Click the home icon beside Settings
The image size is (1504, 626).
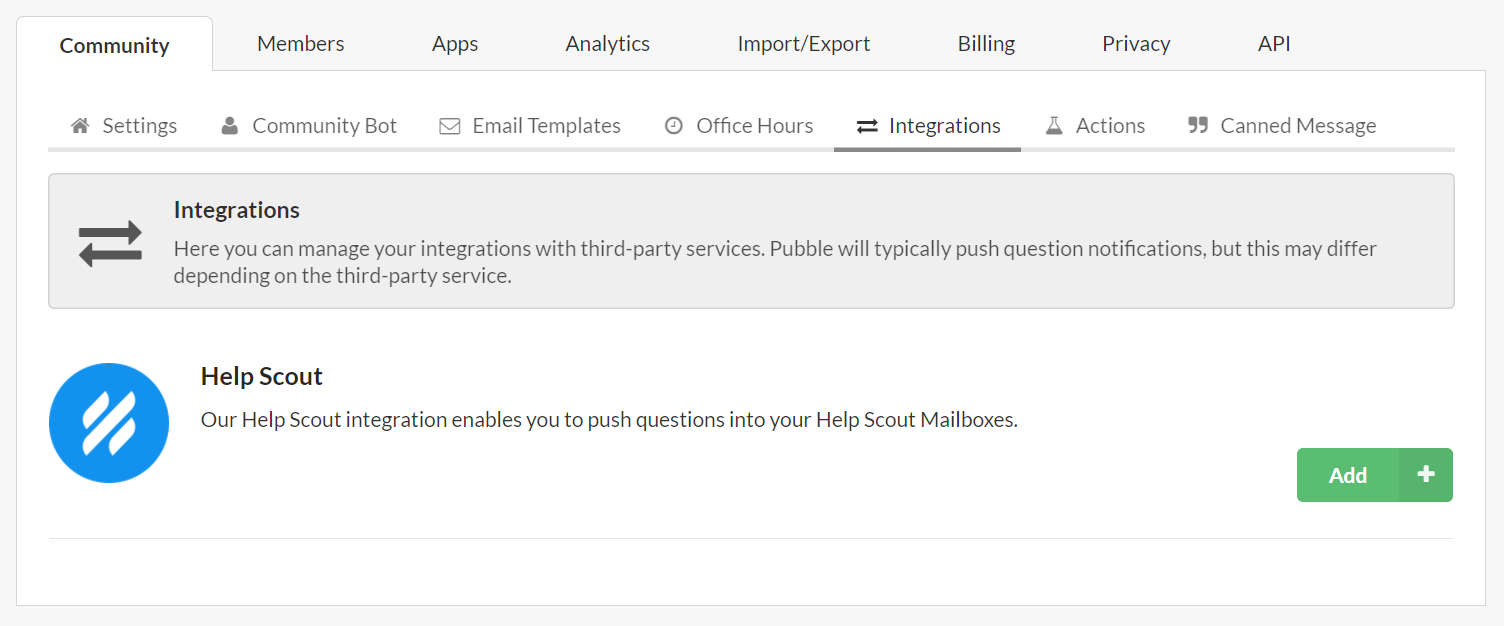(79, 125)
